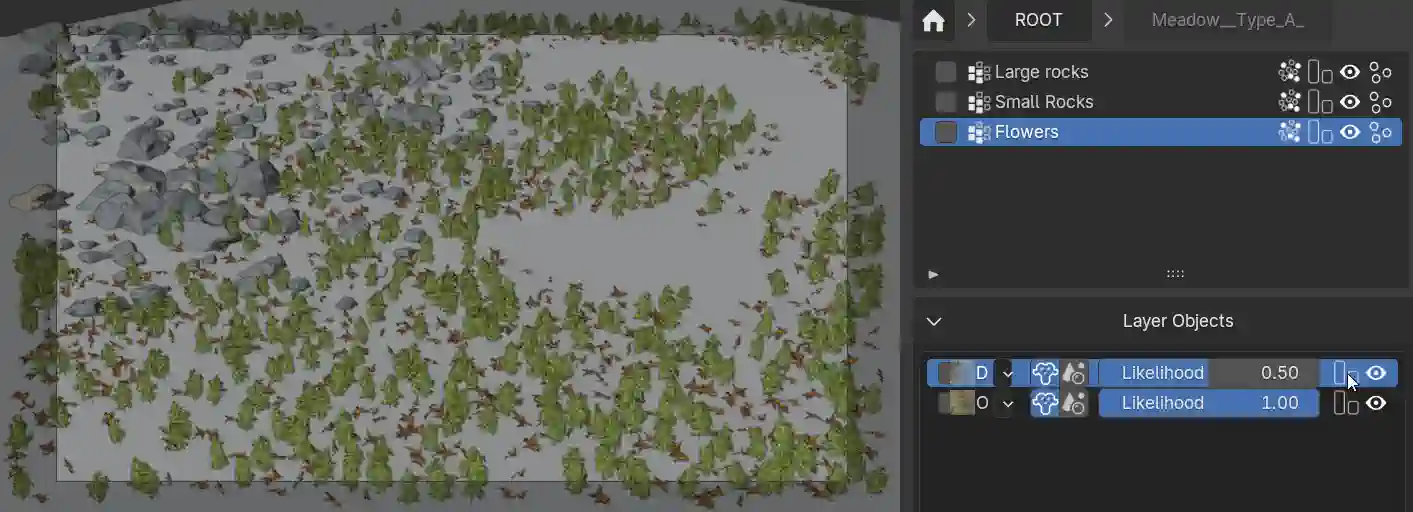
Task: Open Meadow__Type_A_ breadcrumb item
Action: point(1227,20)
